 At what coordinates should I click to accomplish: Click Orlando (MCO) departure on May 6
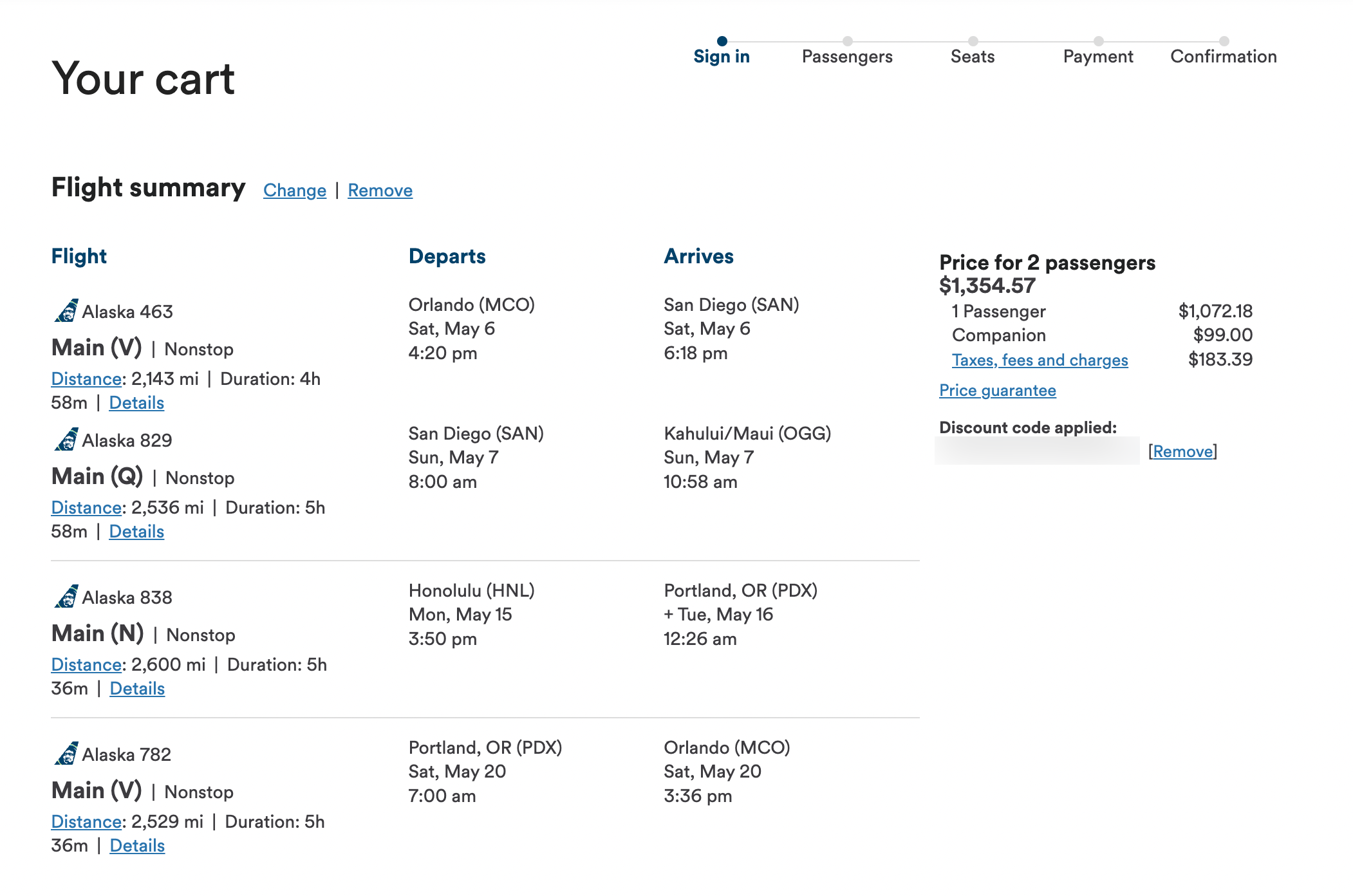472,305
